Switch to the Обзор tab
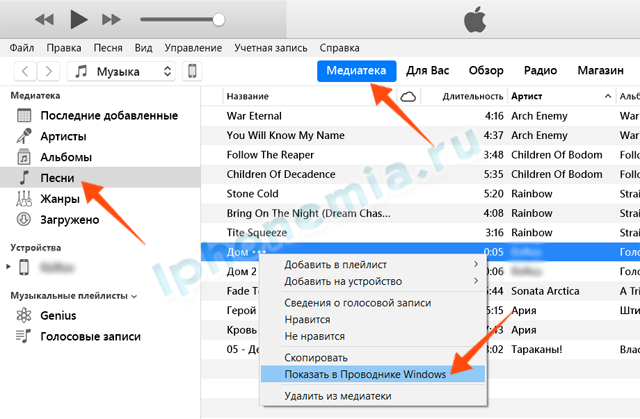Screen dimensions: 640x419 pos(486,71)
